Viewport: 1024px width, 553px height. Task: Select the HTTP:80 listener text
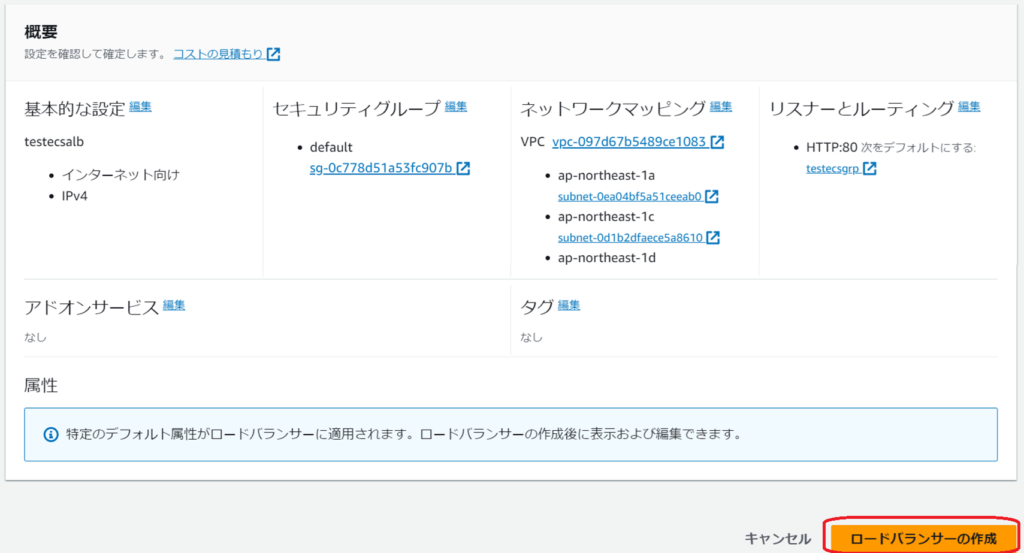[831, 148]
